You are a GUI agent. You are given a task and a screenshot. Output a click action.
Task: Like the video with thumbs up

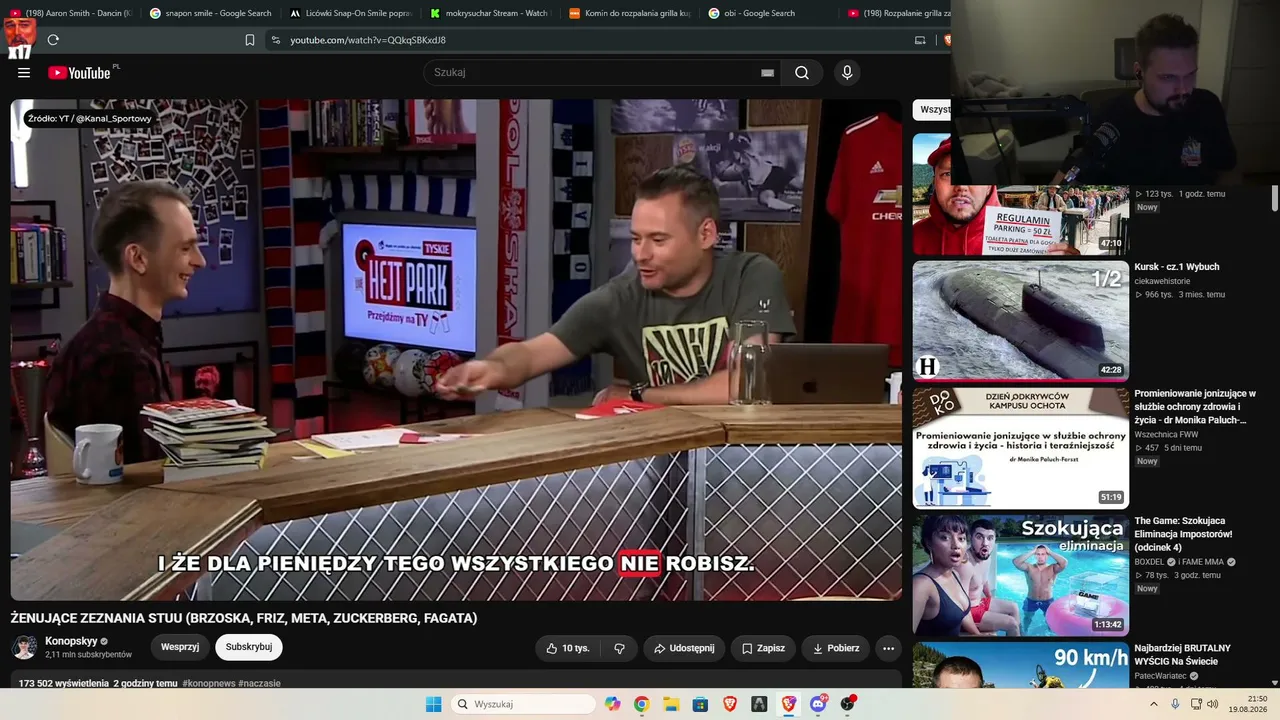pos(568,648)
